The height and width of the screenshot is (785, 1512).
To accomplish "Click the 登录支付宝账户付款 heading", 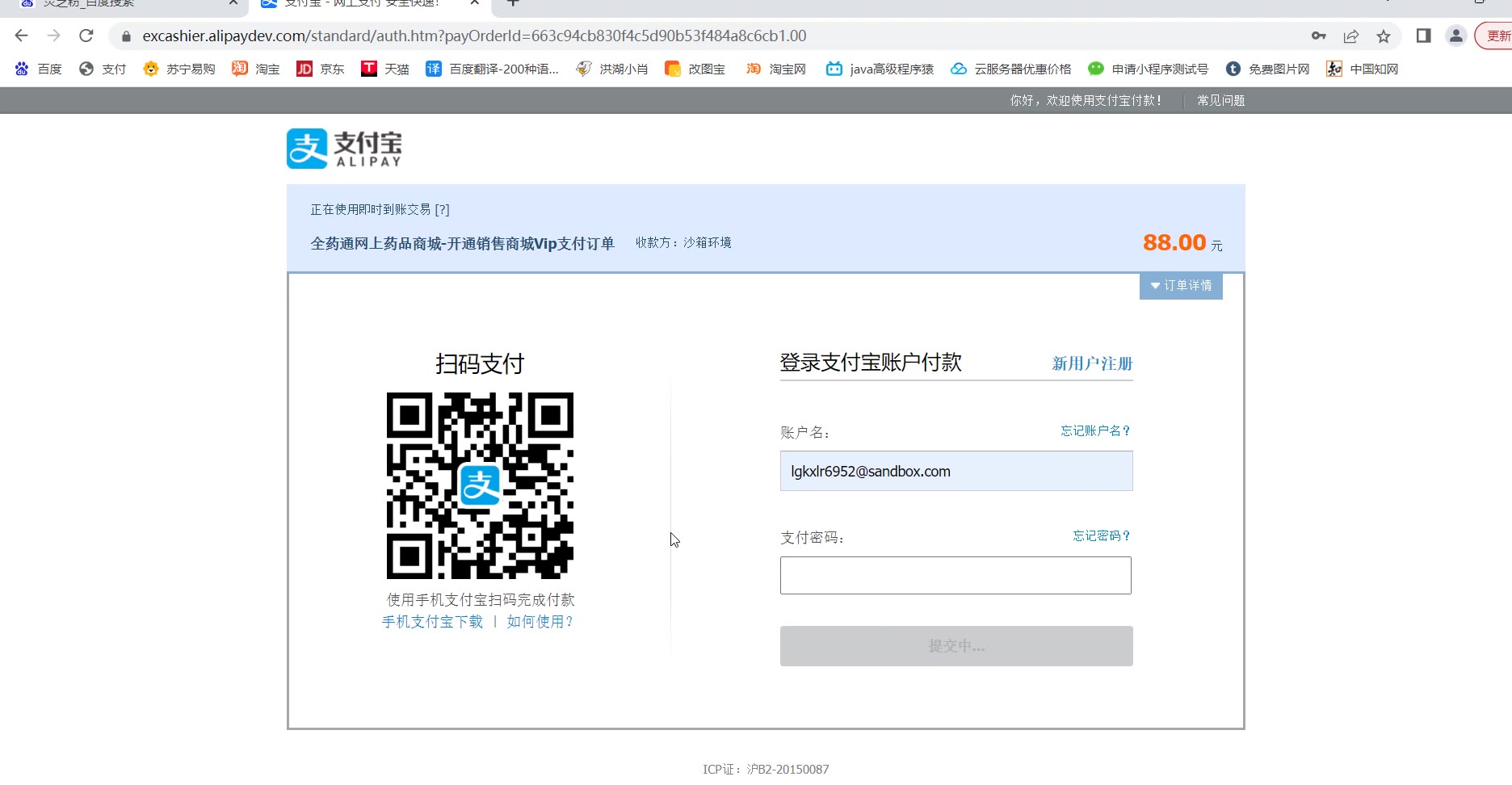I will (871, 362).
